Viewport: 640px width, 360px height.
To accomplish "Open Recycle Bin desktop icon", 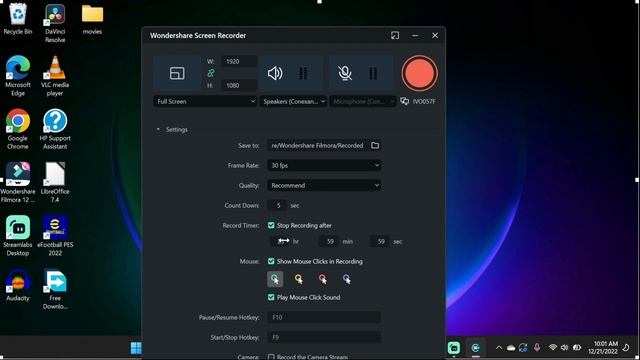I will [x=17, y=19].
